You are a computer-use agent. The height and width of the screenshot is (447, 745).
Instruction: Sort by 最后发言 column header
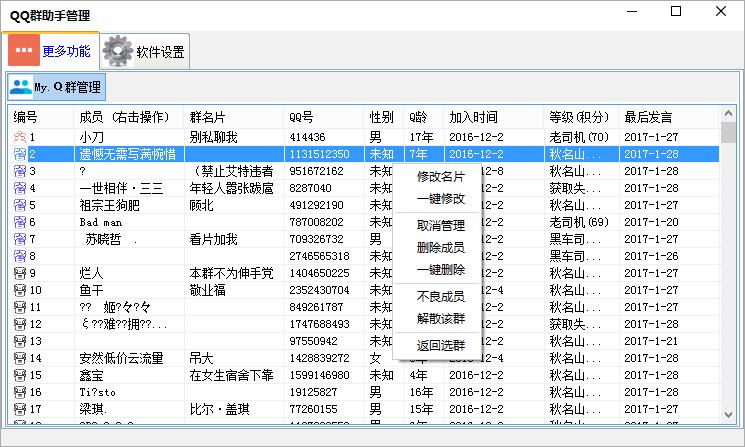tap(669, 117)
